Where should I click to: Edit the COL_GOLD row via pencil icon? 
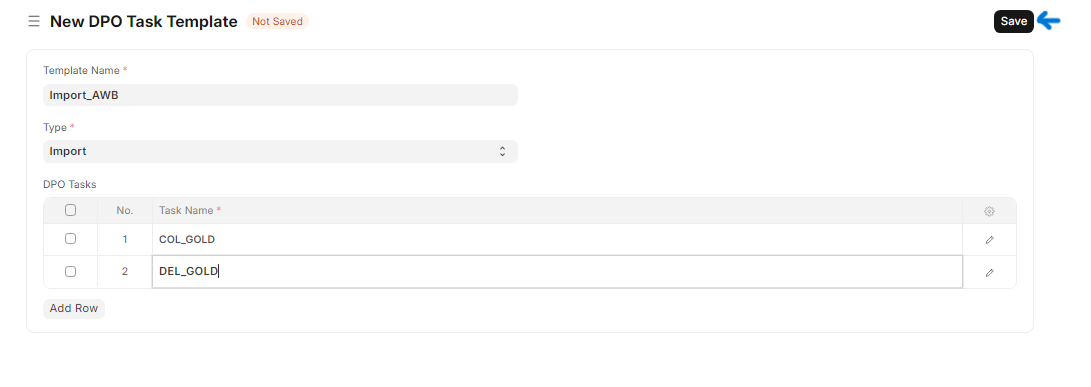(989, 239)
